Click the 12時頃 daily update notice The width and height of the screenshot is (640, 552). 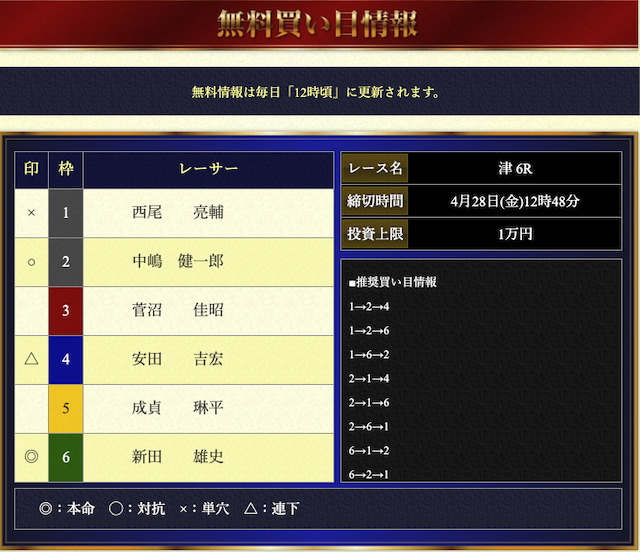point(315,92)
